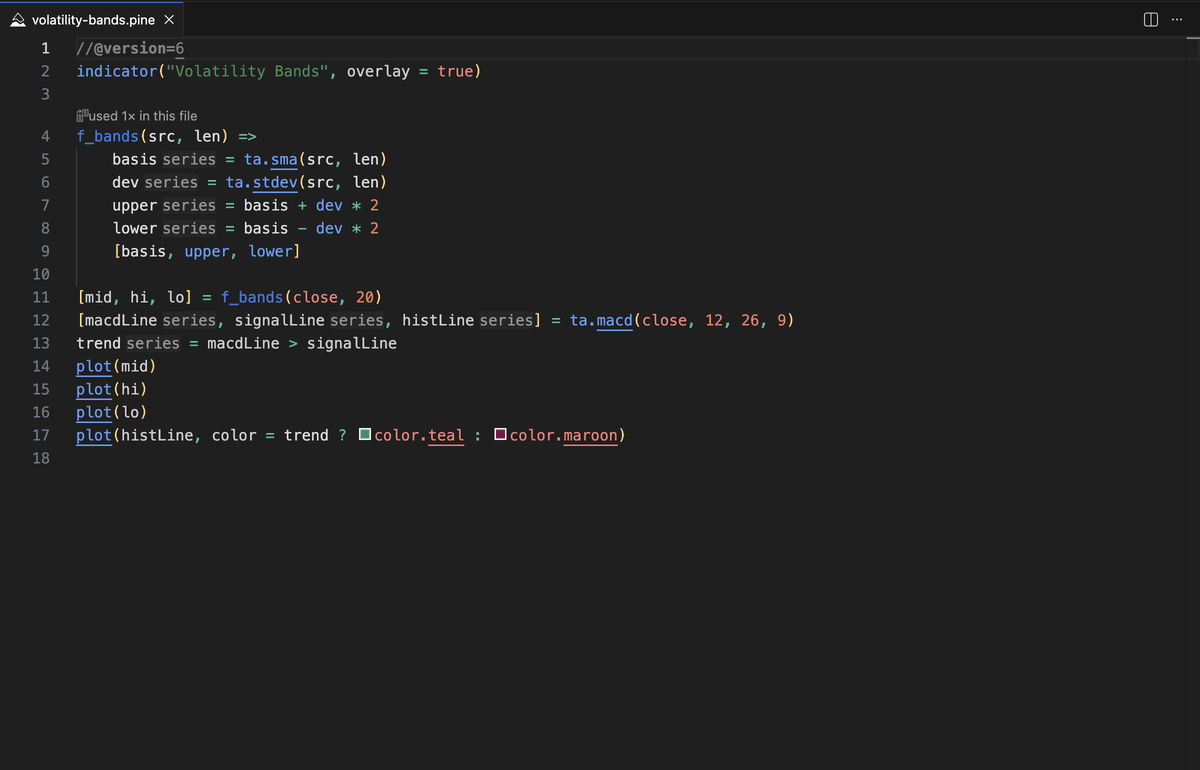Viewport: 1200px width, 770px height.
Task: Open the 'used 1× in this file' code lens
Action: click(144, 116)
